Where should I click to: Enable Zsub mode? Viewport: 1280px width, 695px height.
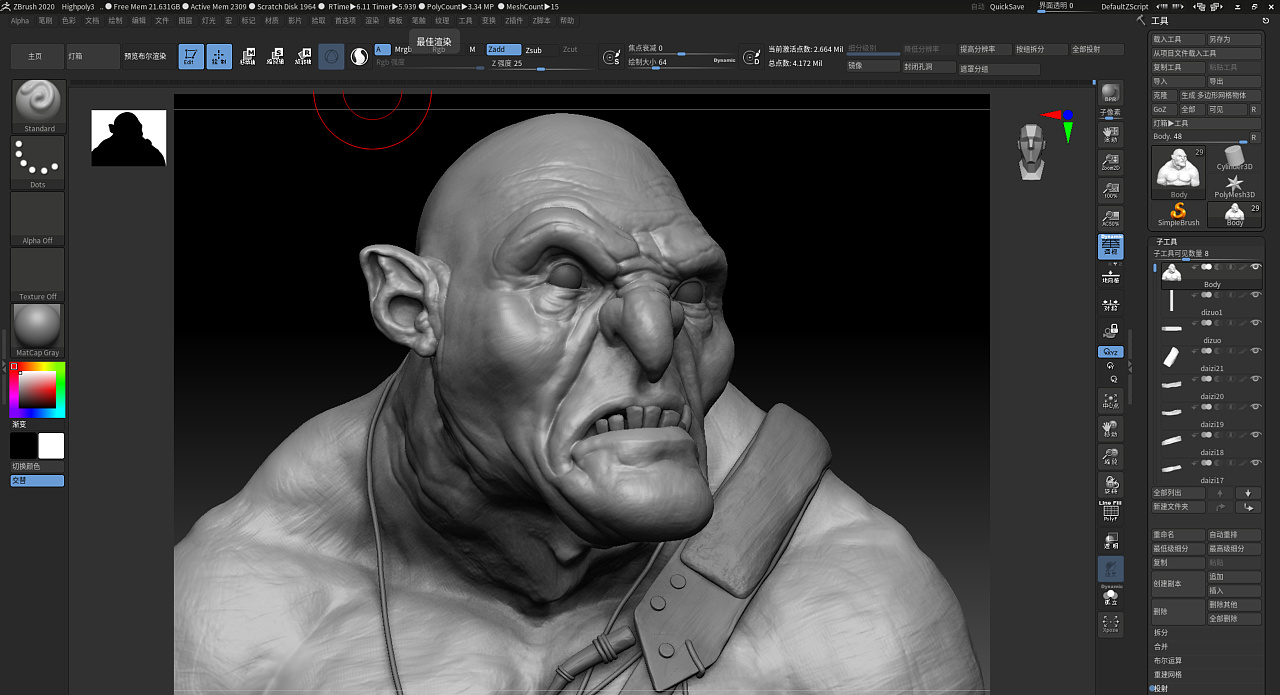point(536,49)
